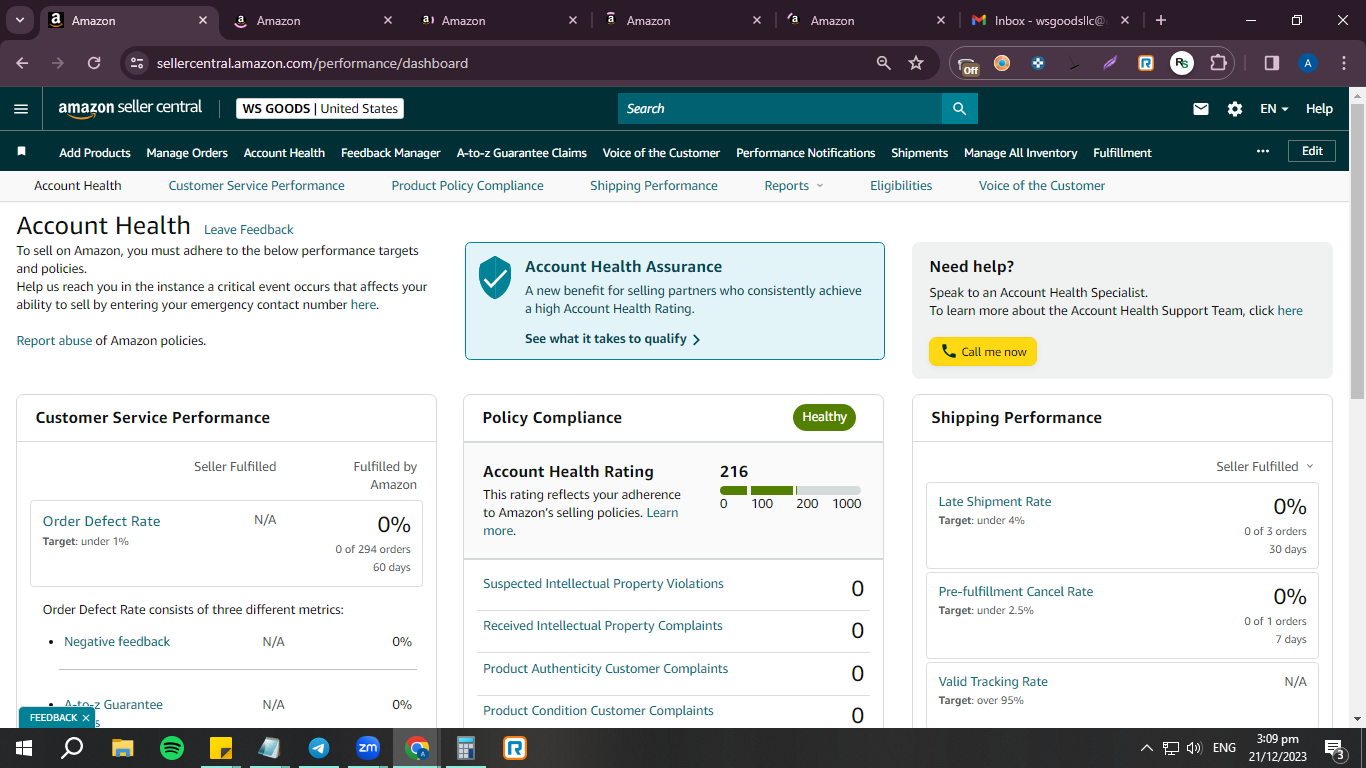Reload the page with the refresh icon

tap(94, 63)
